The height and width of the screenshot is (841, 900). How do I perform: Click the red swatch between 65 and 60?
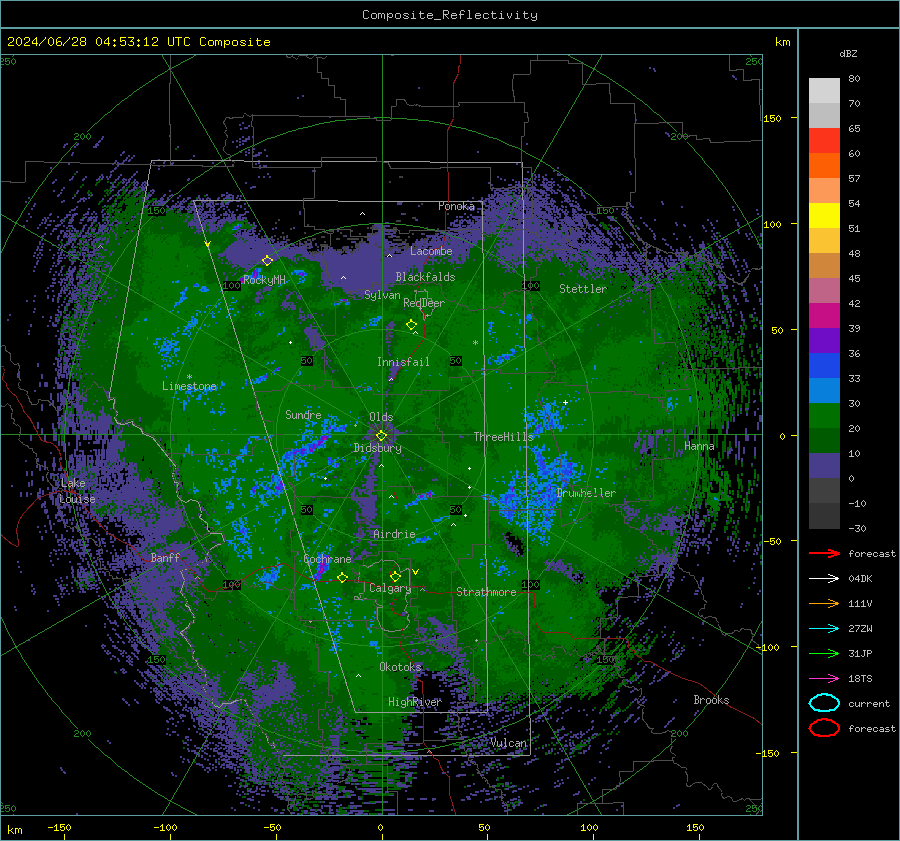pos(824,141)
